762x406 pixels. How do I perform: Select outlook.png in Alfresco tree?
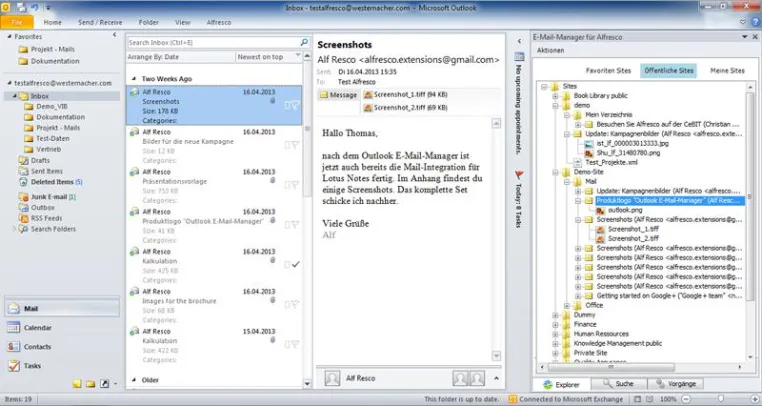pyautogui.click(x=624, y=210)
